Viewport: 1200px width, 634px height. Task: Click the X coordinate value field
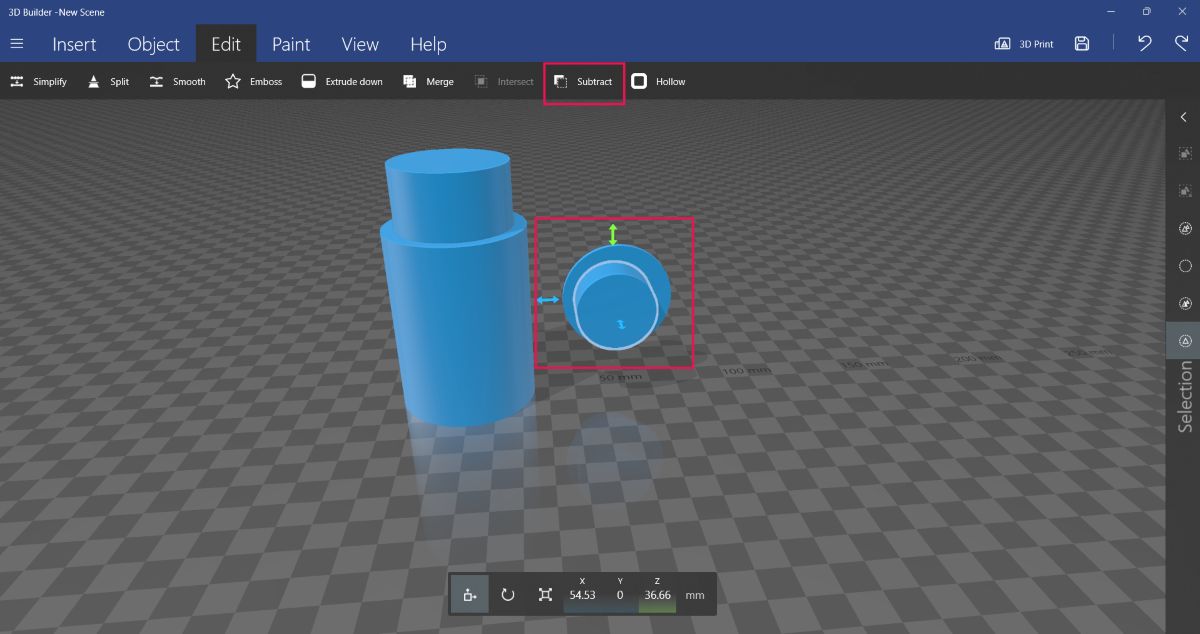(583, 594)
